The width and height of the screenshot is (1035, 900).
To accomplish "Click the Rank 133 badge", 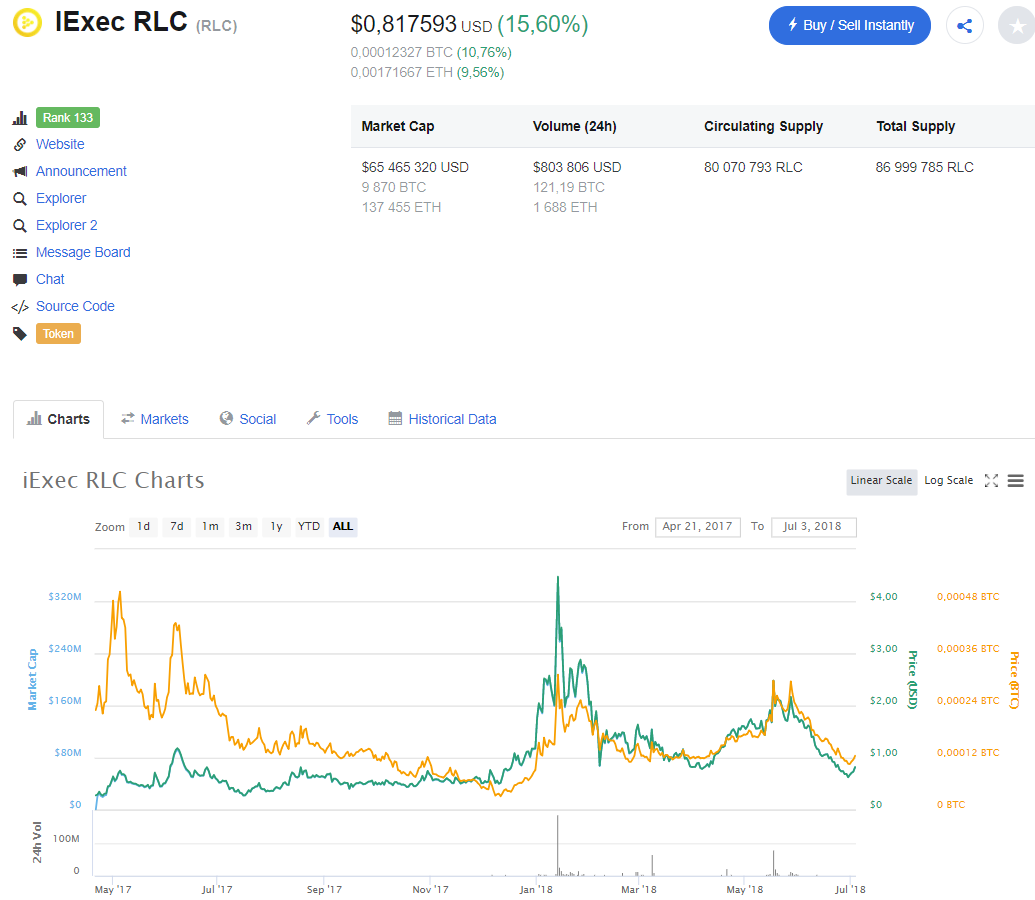I will pos(67,118).
